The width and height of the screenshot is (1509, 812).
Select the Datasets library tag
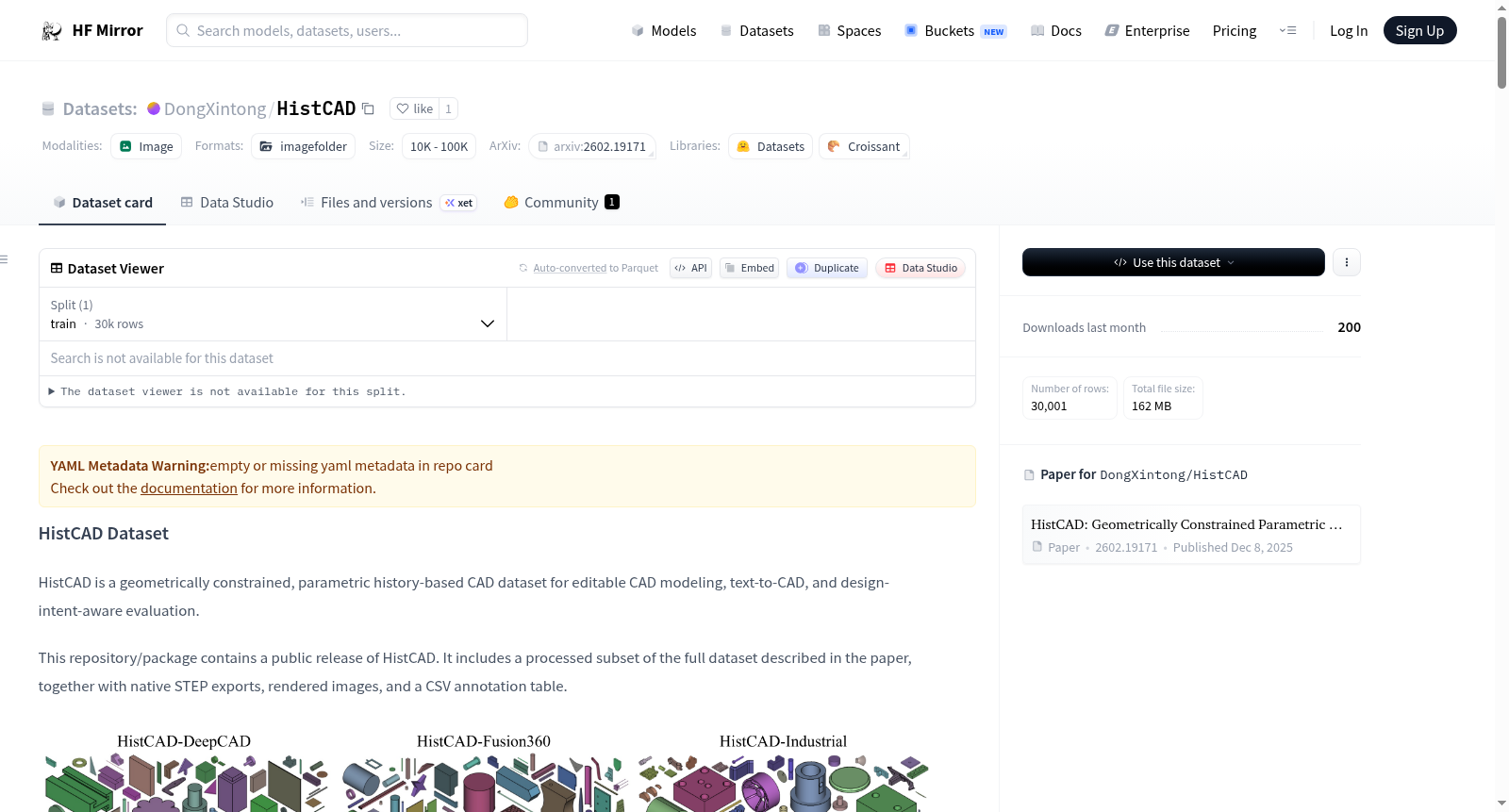click(771, 146)
